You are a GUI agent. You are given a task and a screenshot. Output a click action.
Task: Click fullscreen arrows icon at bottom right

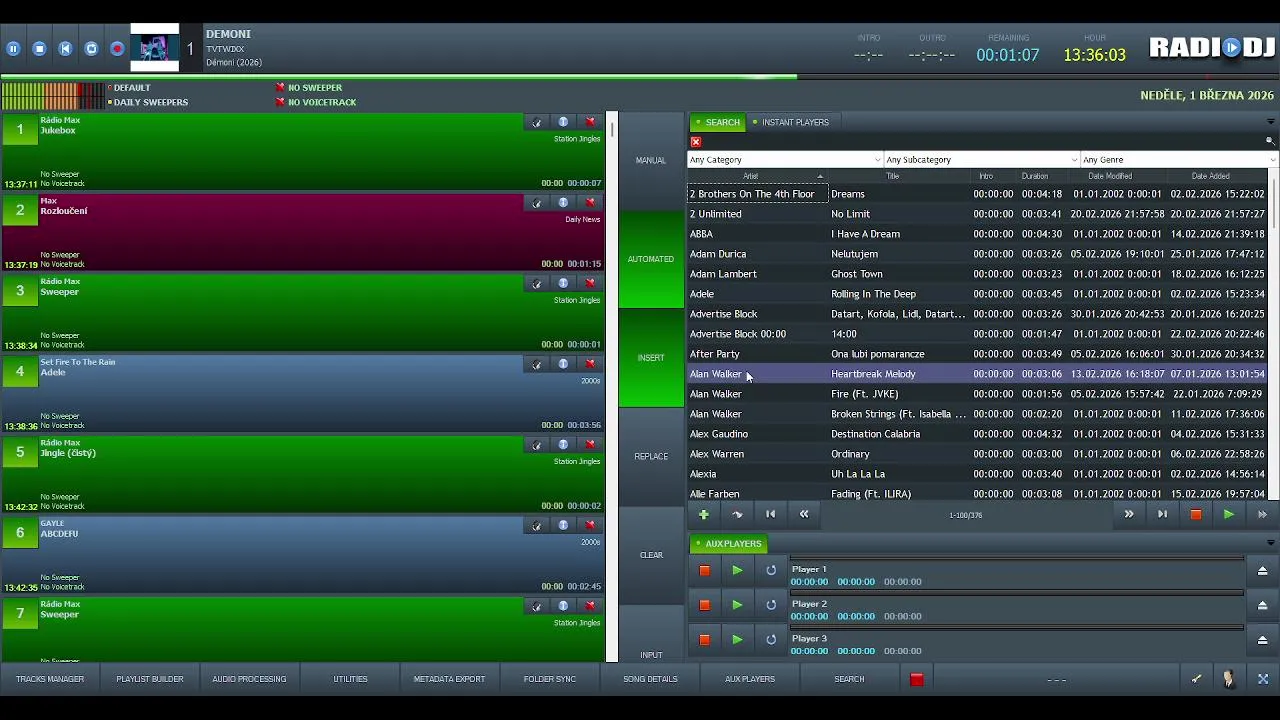point(1262,679)
